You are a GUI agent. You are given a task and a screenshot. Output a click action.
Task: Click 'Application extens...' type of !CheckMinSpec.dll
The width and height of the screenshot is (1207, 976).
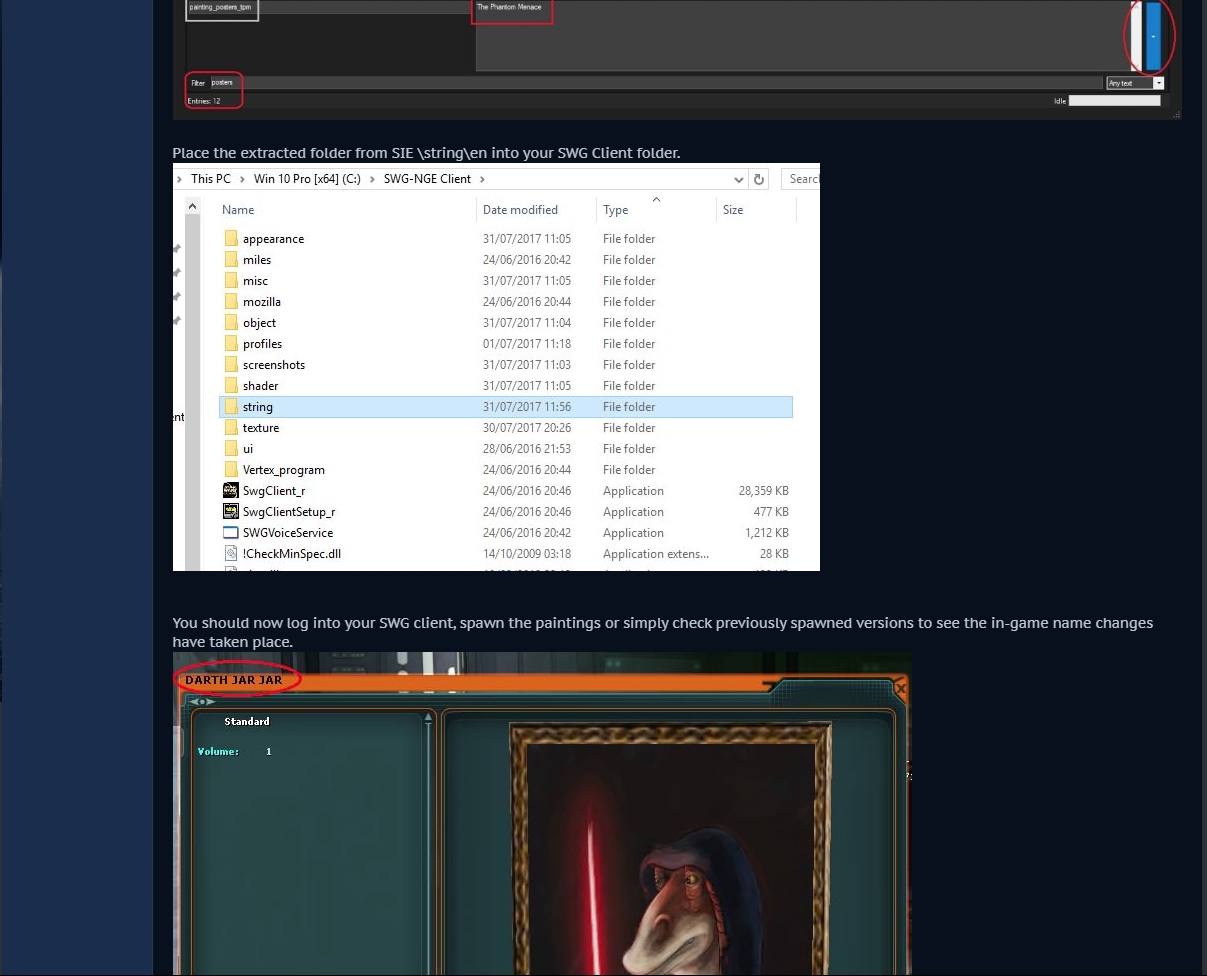tap(656, 554)
